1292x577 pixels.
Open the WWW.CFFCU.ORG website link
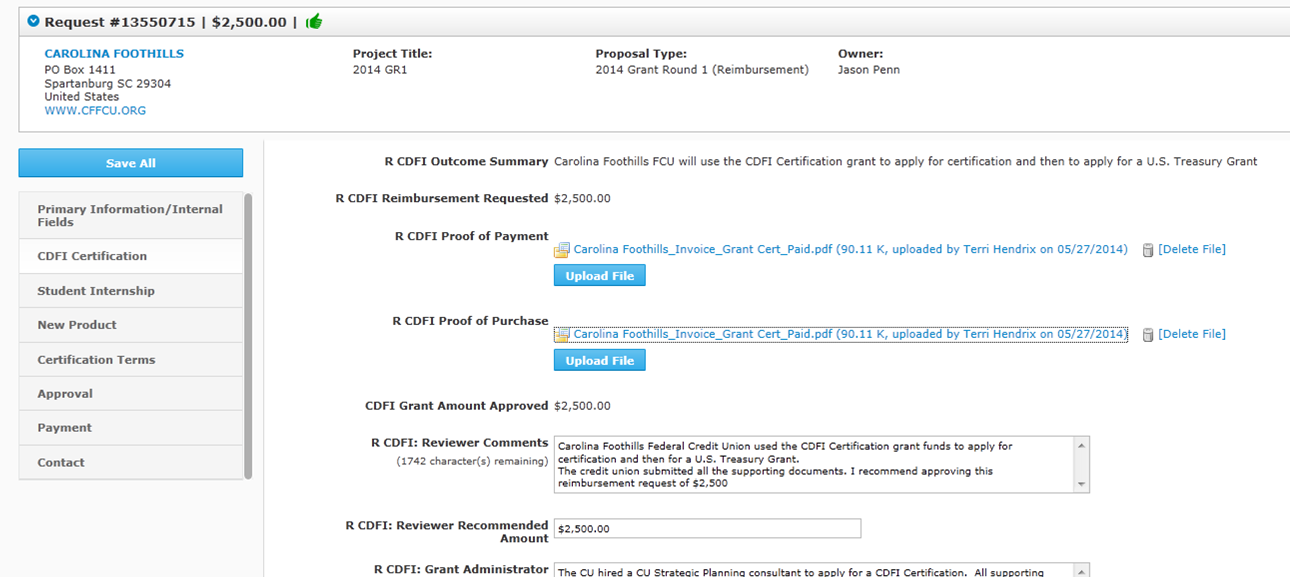[x=95, y=111]
